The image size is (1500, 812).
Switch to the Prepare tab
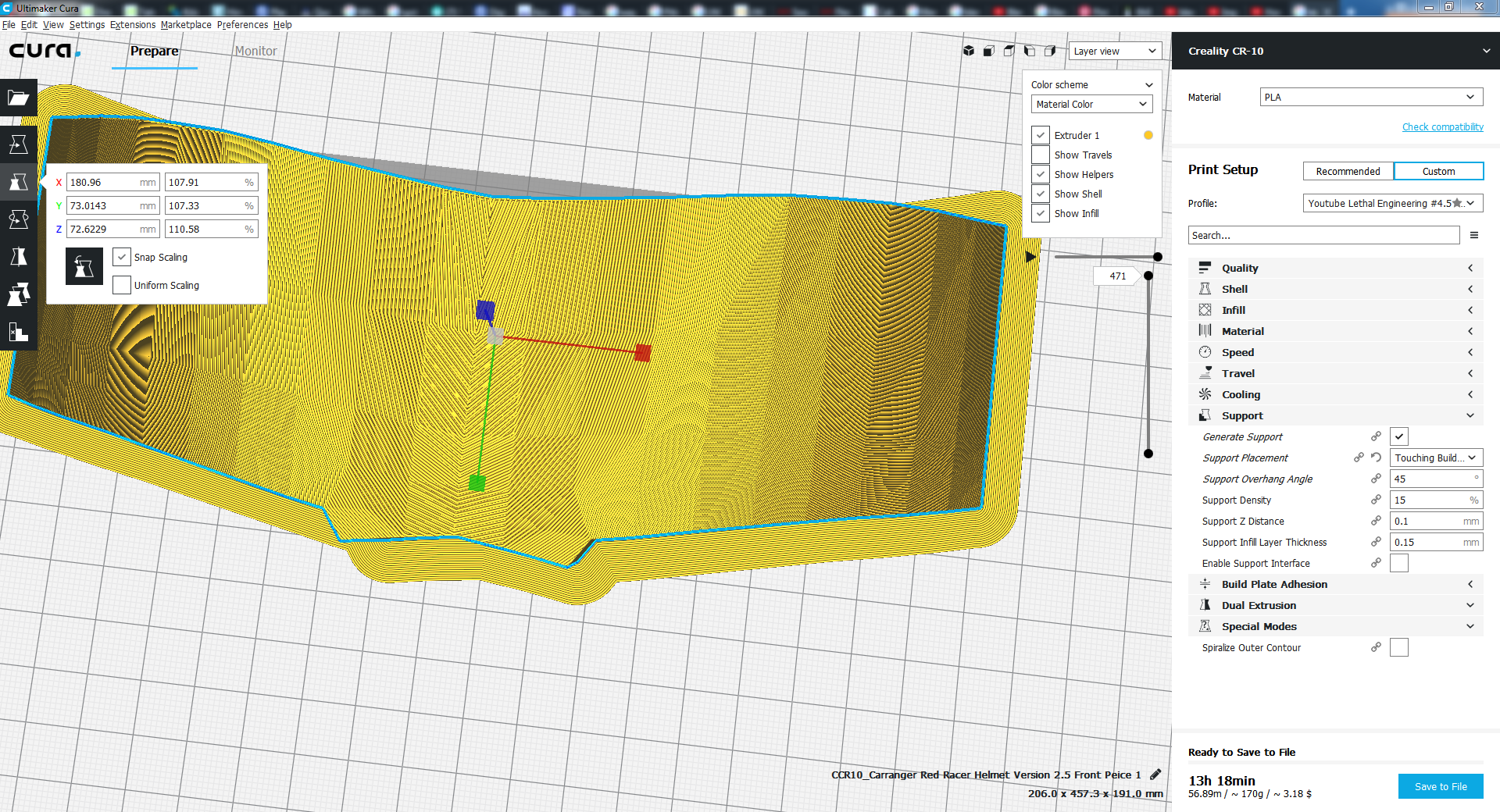(155, 51)
